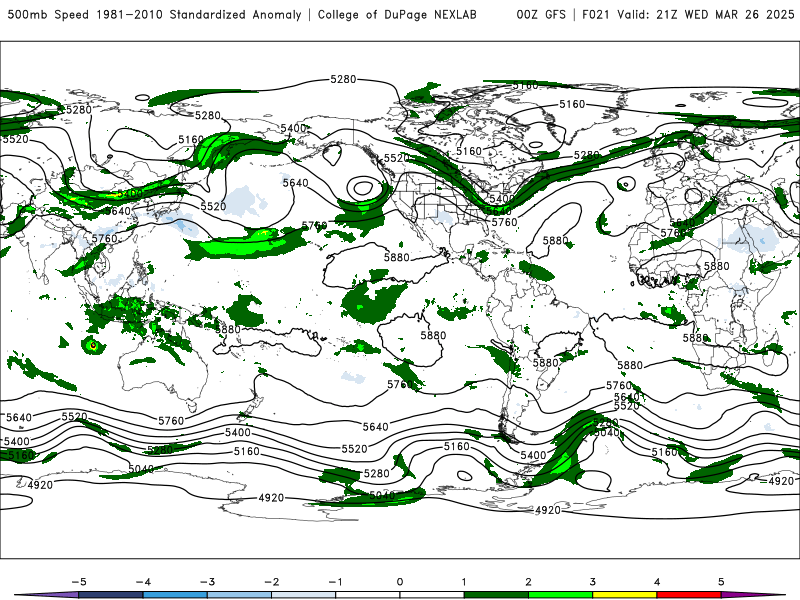Click the 'F021 Valid: 21Z WED MAR 26 2025' text

tap(688, 15)
